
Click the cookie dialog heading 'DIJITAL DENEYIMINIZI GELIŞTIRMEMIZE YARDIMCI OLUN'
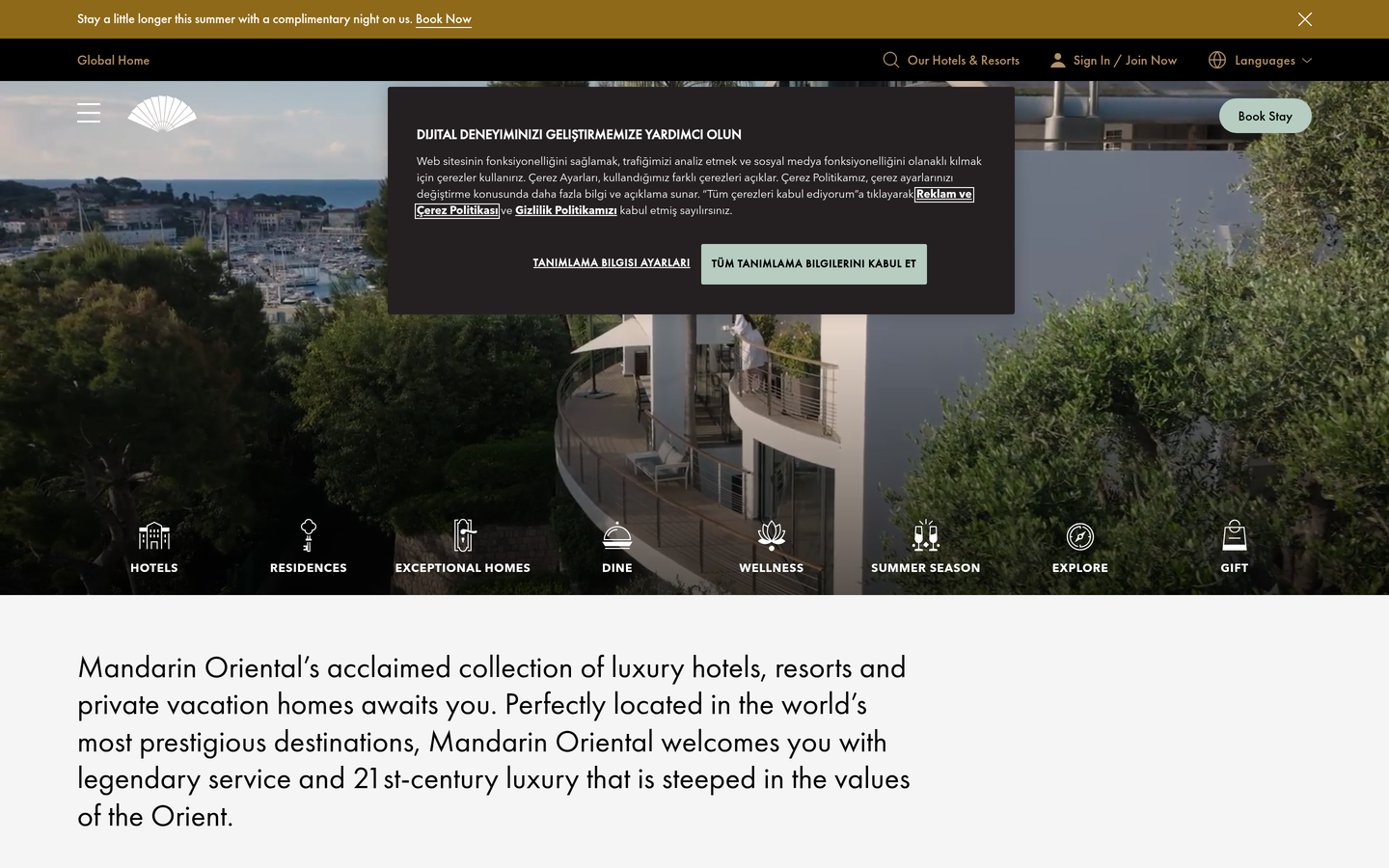(579, 134)
